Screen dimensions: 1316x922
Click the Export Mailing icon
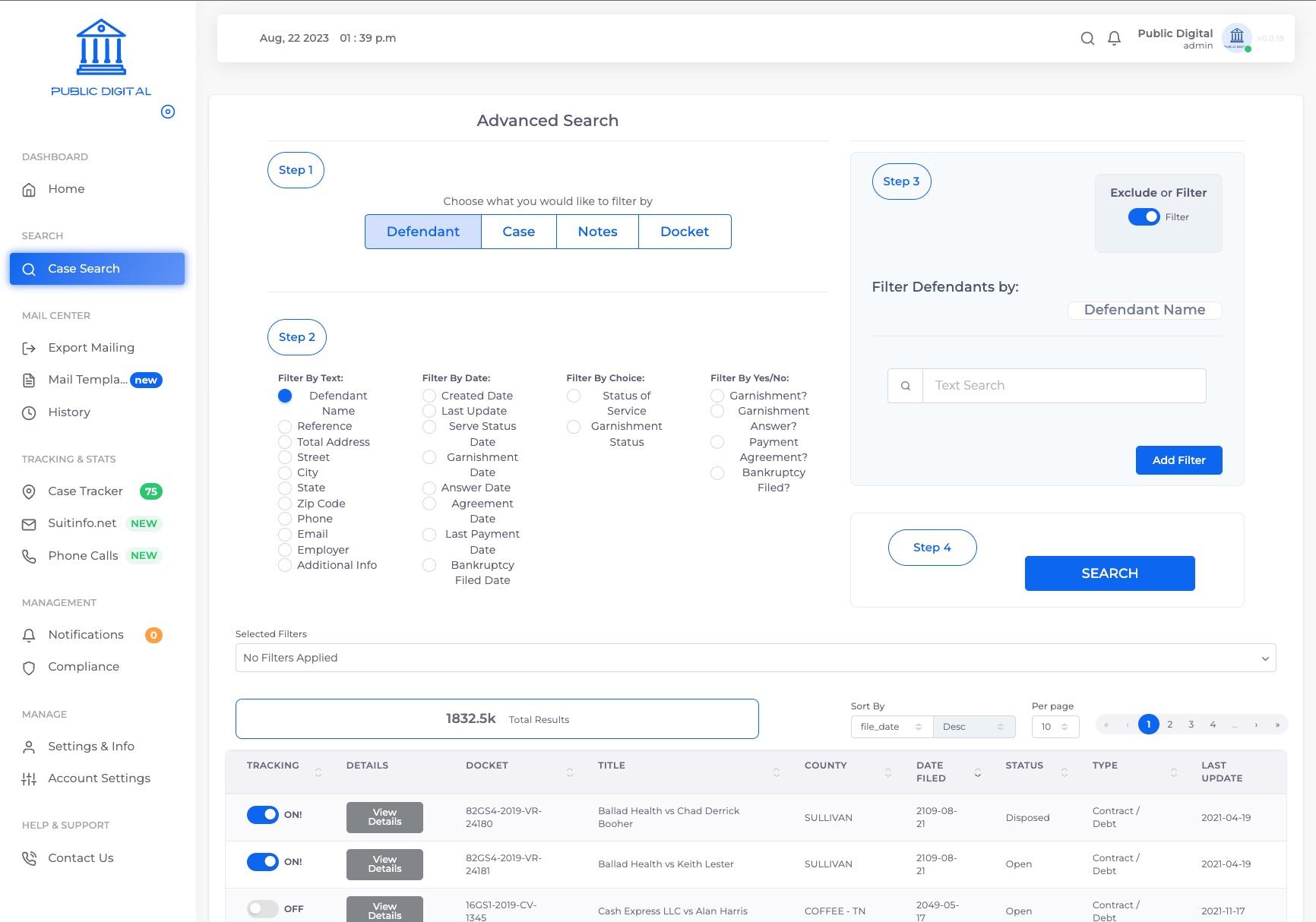[x=28, y=347]
